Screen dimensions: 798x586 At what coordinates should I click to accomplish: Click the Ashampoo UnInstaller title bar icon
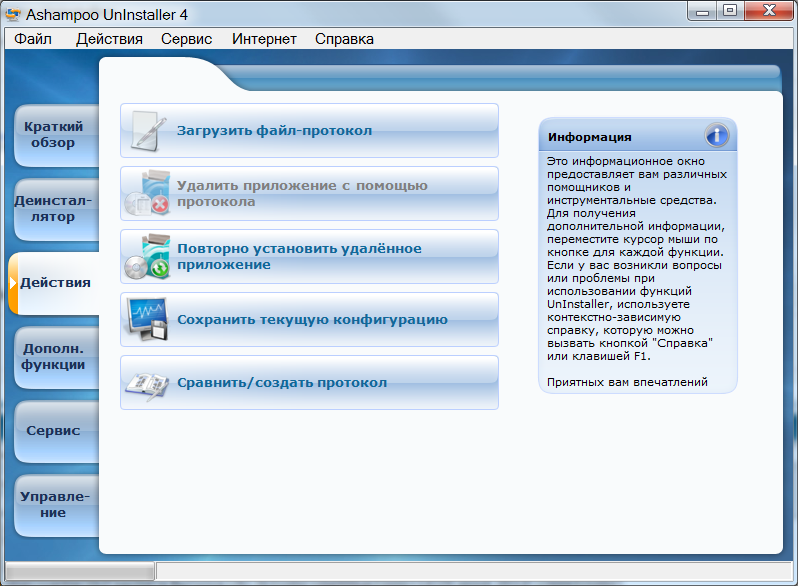point(15,13)
